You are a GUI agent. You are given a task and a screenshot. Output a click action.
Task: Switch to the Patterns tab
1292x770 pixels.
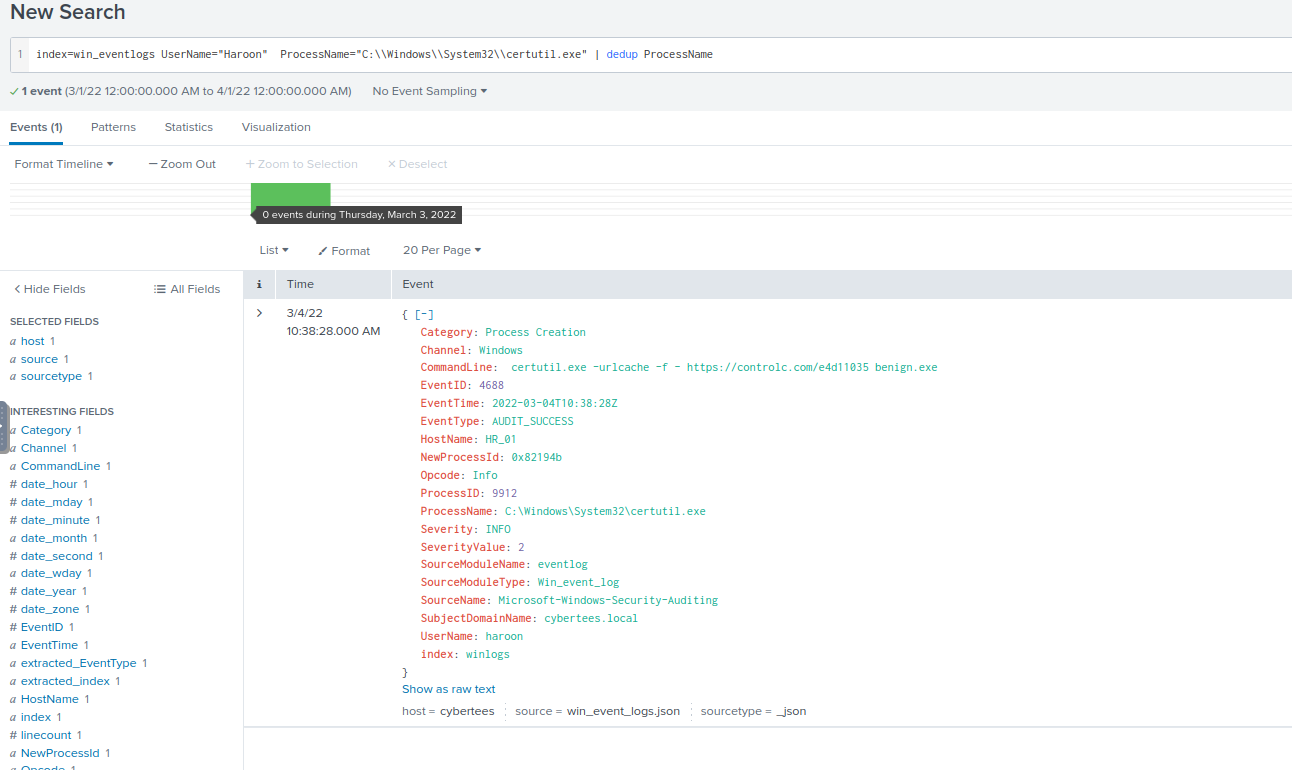113,127
